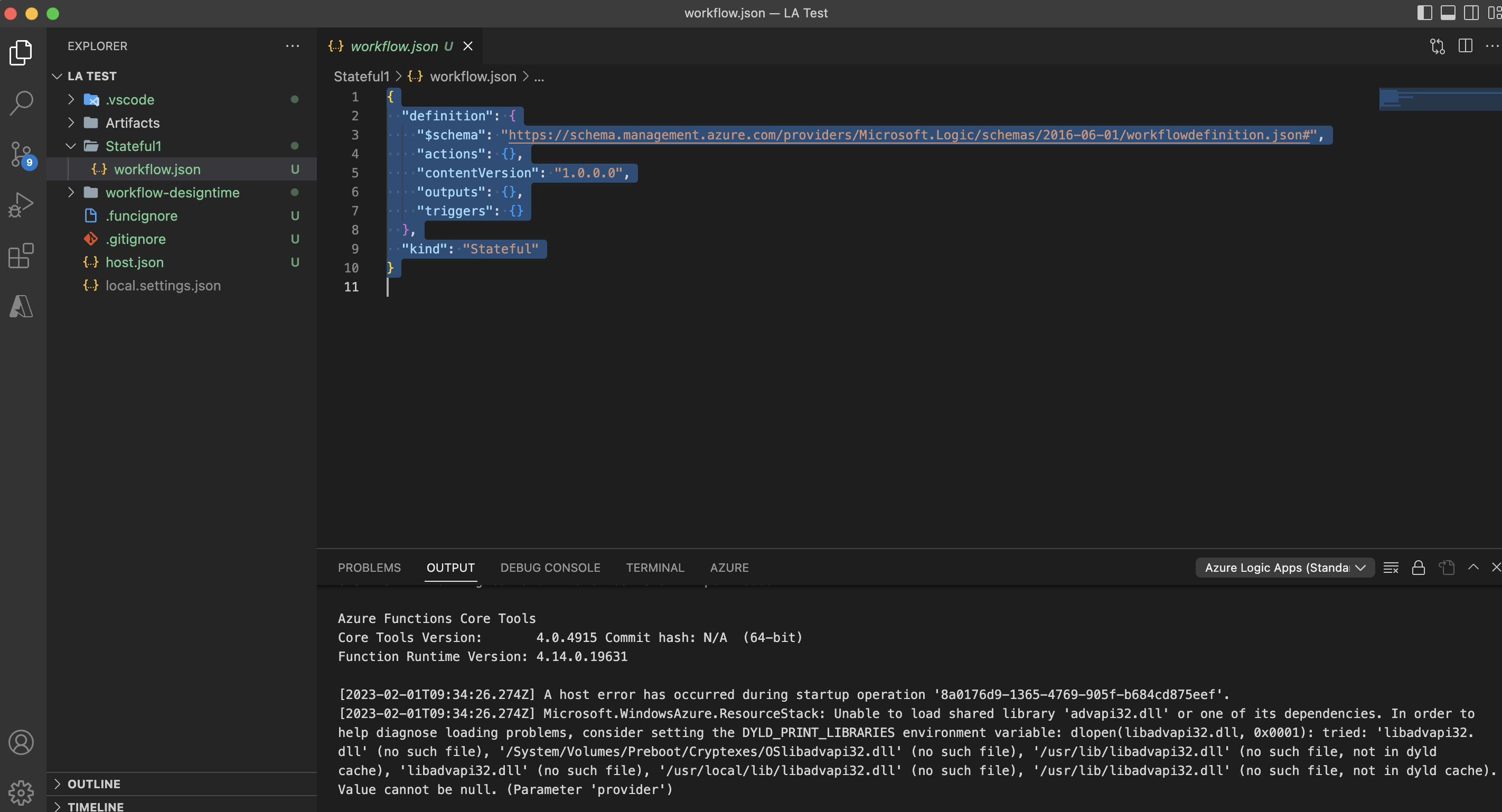1502x812 pixels.
Task: Open the Accounts icon near the bottom
Action: (x=21, y=742)
